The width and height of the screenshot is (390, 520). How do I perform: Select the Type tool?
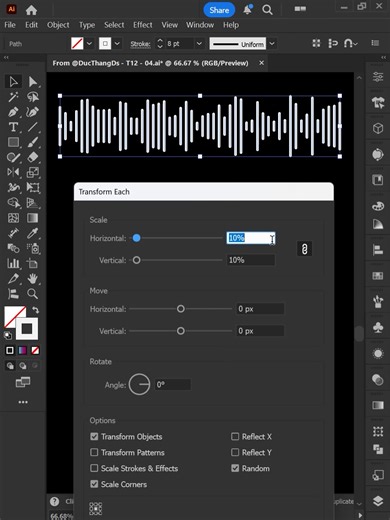pos(13,127)
